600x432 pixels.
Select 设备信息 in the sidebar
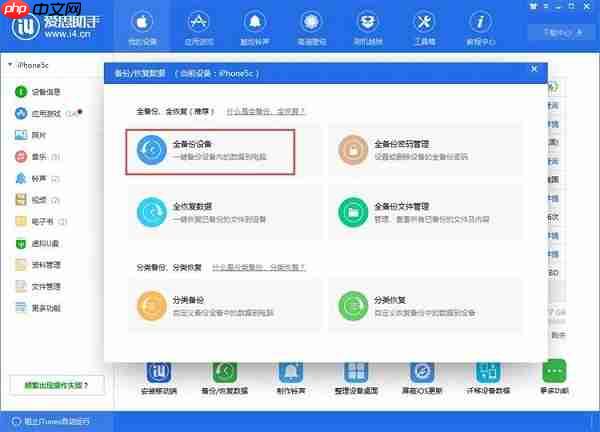click(38, 92)
